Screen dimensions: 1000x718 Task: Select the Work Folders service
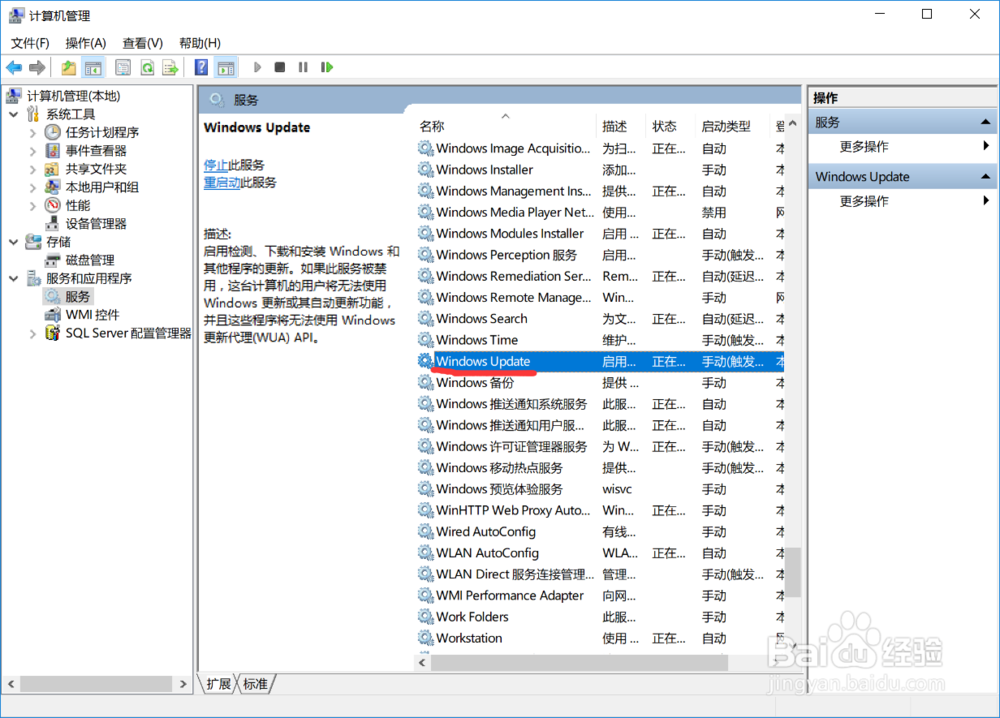472,617
